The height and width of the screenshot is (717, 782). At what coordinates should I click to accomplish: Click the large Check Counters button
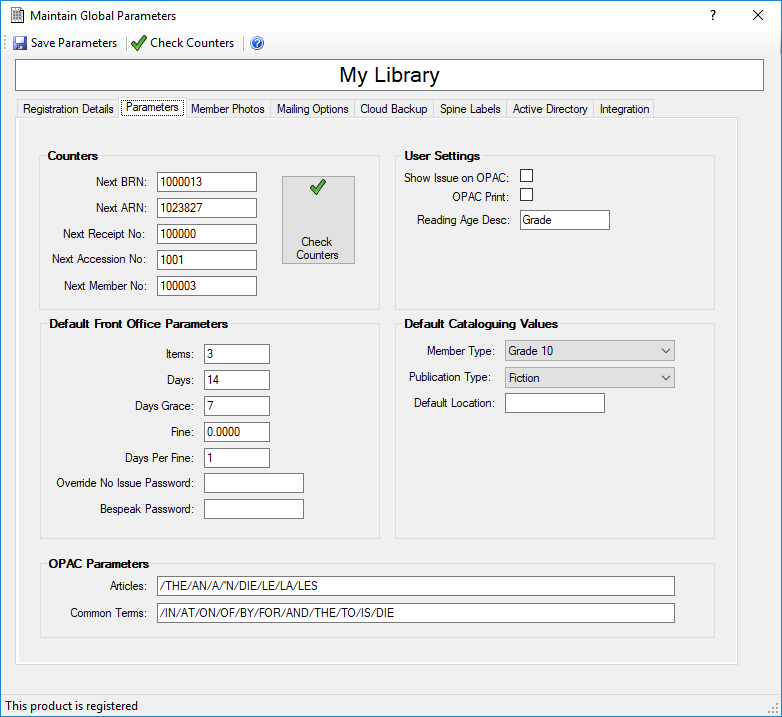[318, 219]
